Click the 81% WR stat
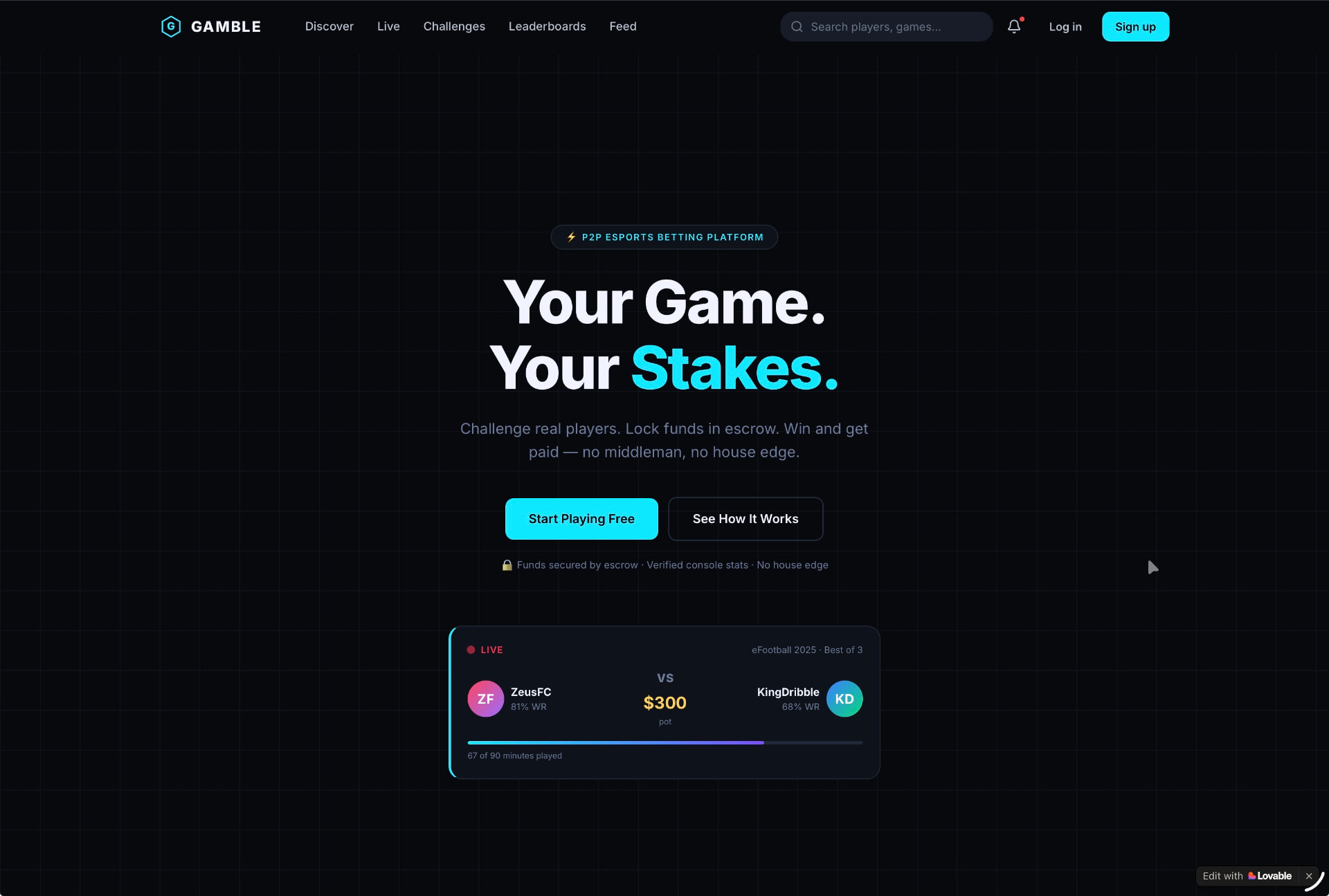Viewport: 1329px width, 896px height. (x=529, y=706)
